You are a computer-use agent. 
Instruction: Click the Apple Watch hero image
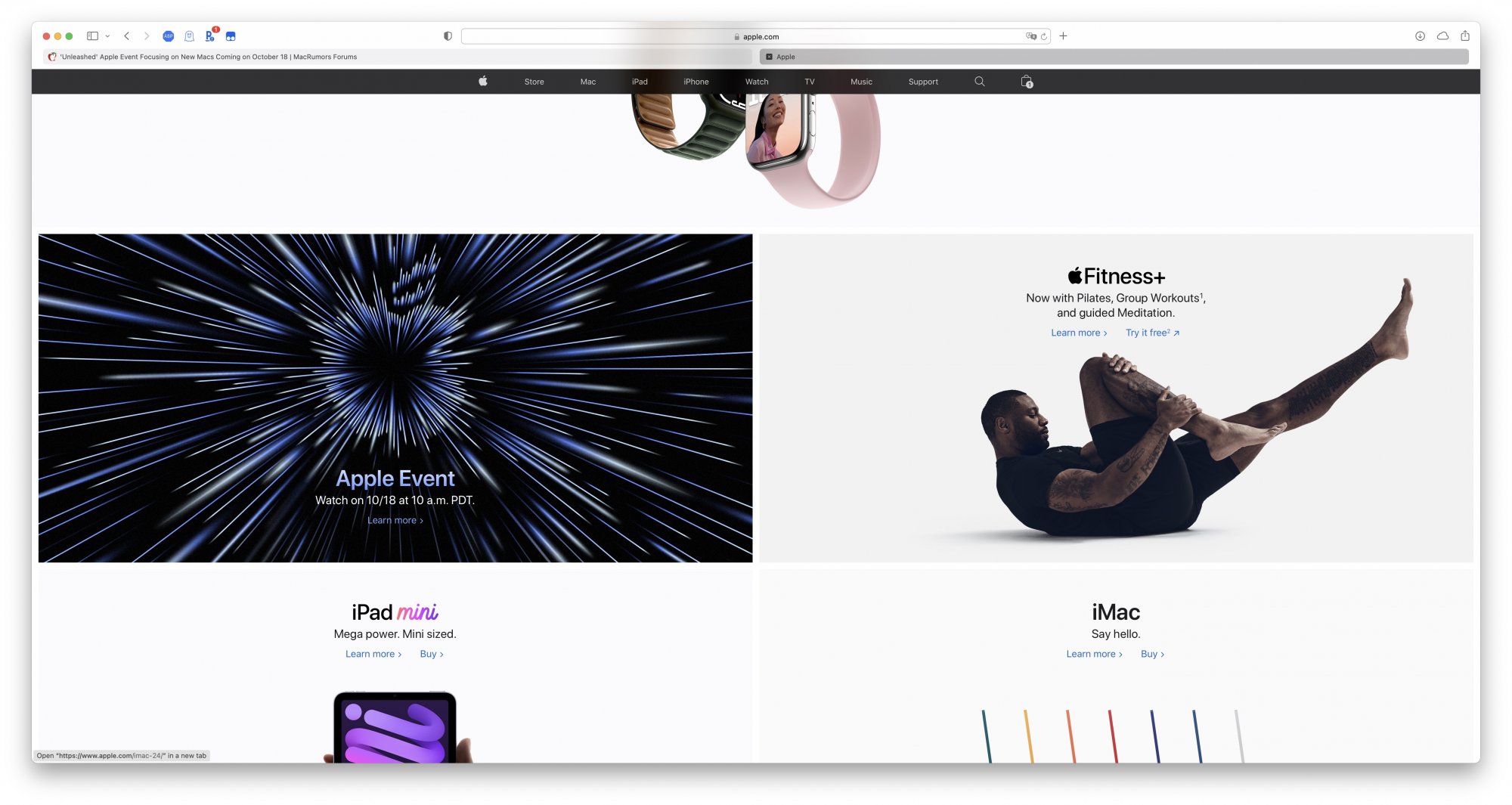pyautogui.click(x=756, y=150)
